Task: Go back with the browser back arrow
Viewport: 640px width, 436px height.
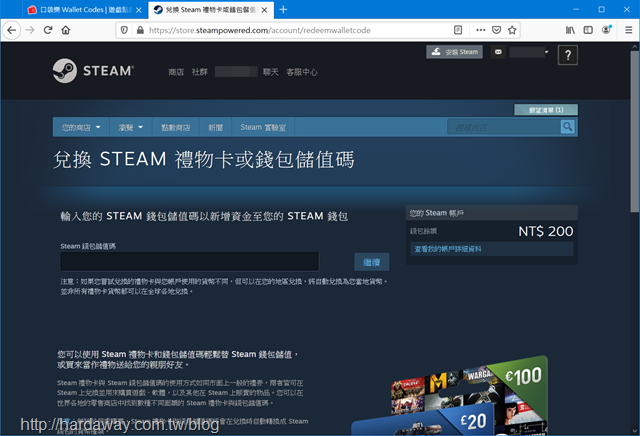Action: point(11,30)
